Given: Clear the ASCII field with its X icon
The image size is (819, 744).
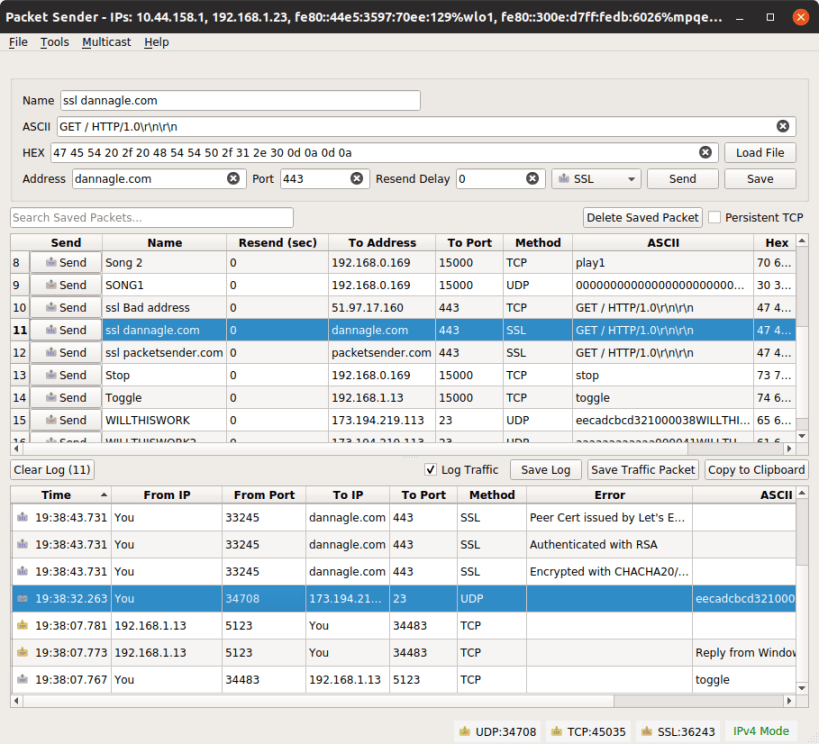Looking at the screenshot, I should tap(782, 126).
